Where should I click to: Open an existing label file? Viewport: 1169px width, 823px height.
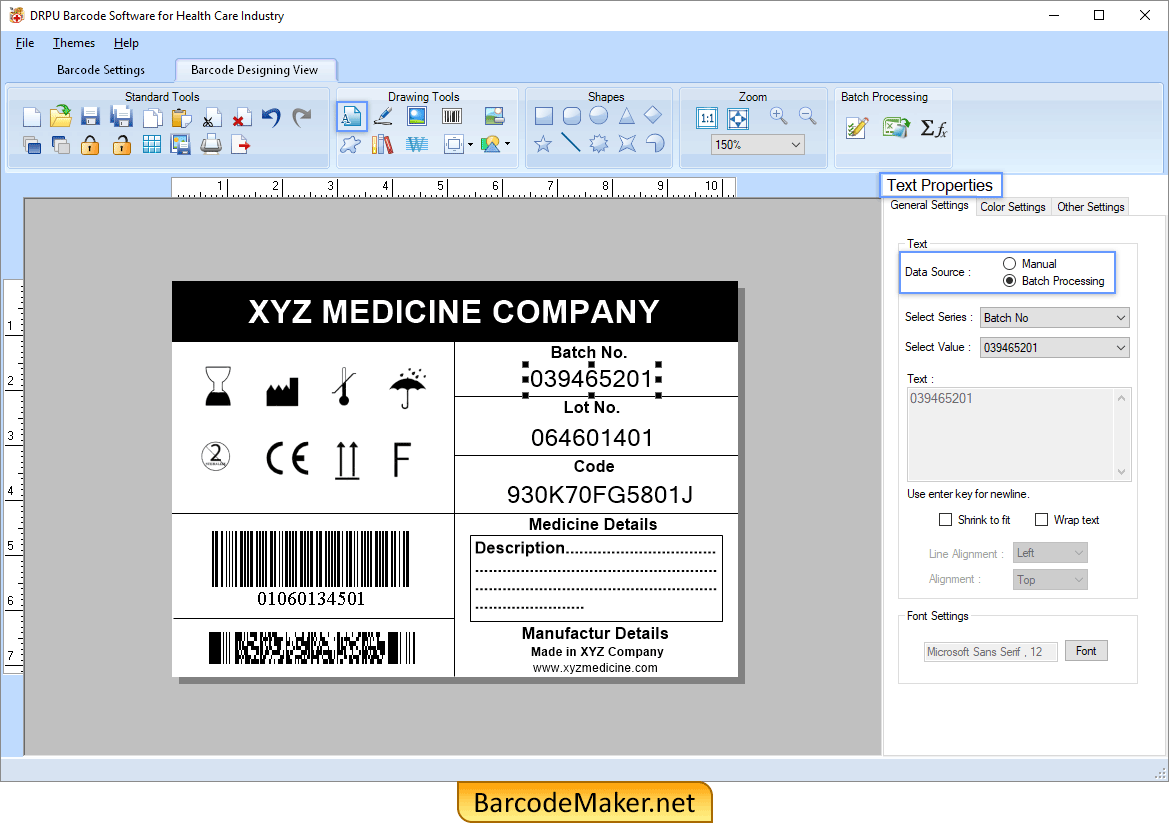[x=60, y=116]
